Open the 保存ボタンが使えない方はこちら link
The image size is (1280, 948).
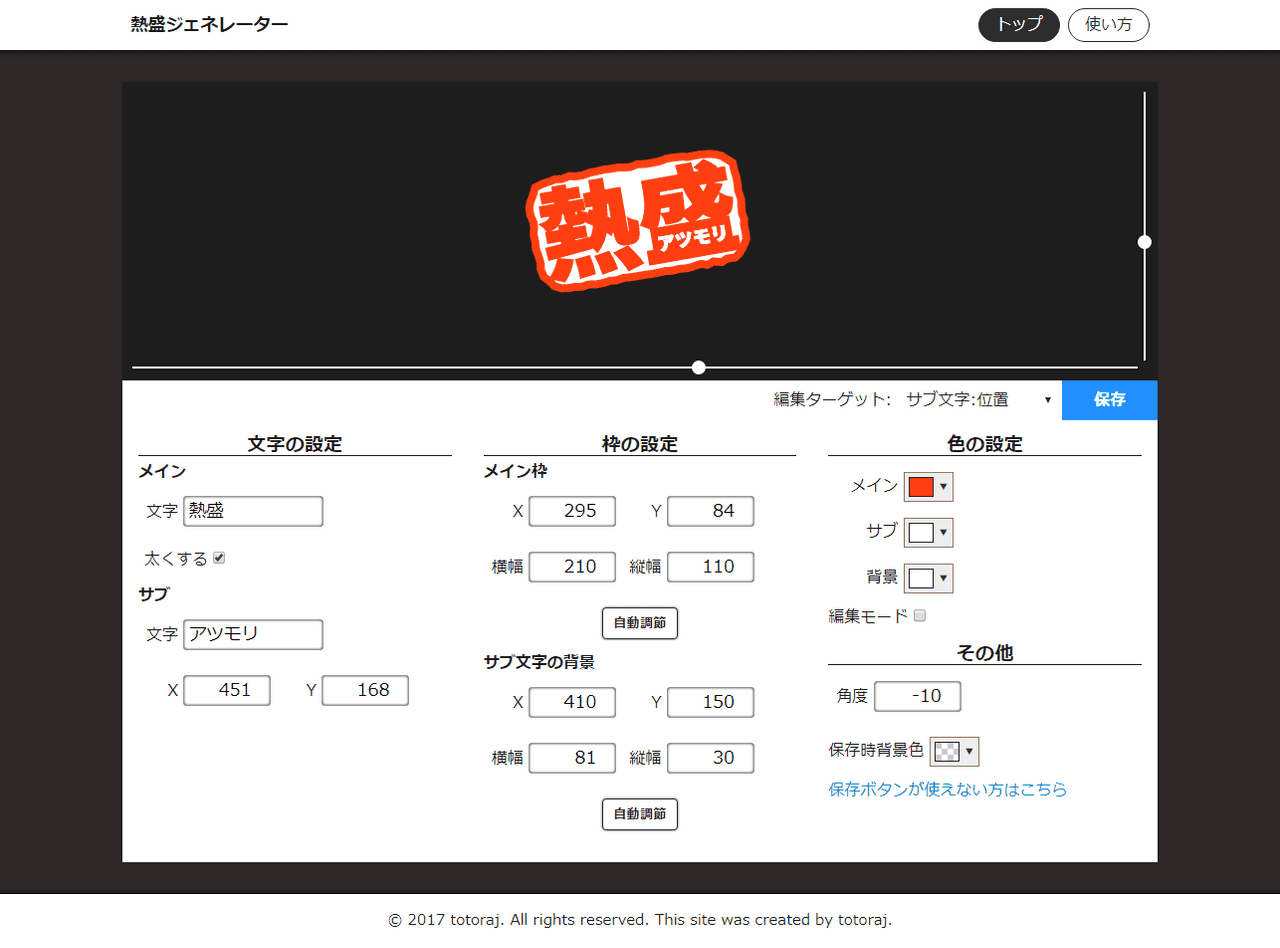tap(947, 789)
